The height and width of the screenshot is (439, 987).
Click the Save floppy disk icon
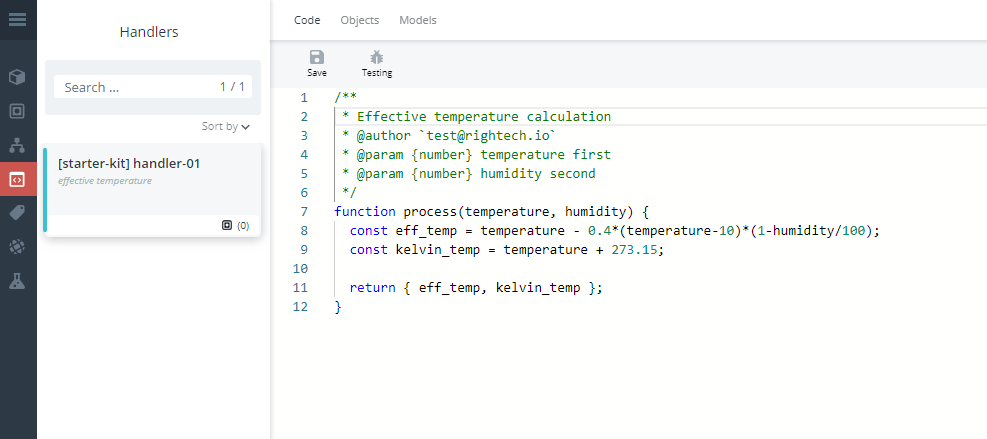(x=317, y=57)
